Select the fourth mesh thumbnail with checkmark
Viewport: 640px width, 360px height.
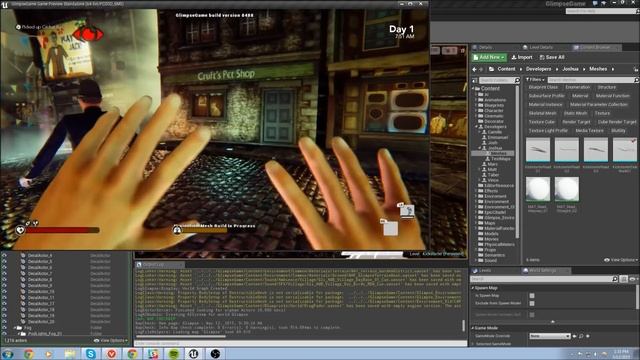pos(625,150)
